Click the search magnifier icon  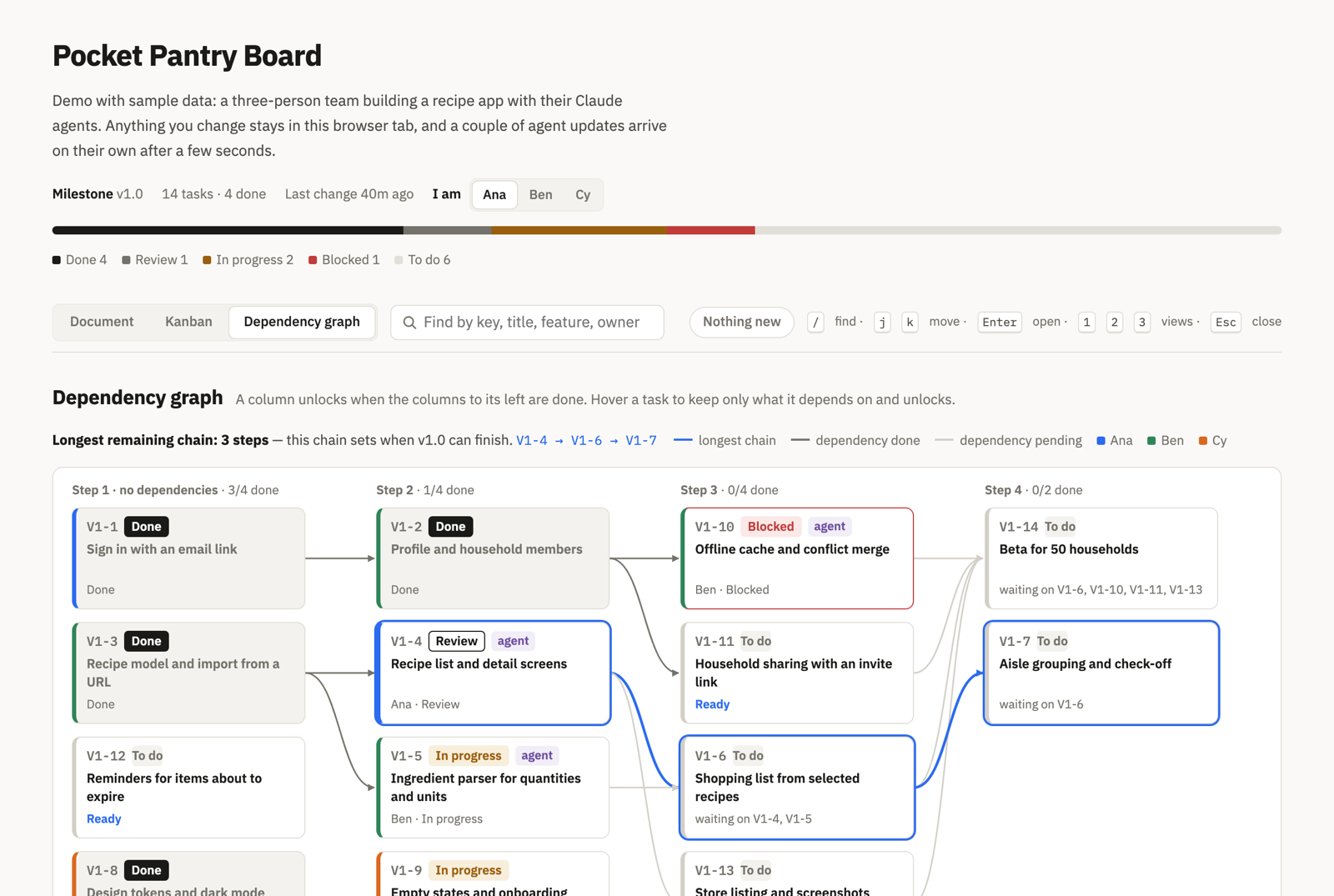tap(409, 323)
